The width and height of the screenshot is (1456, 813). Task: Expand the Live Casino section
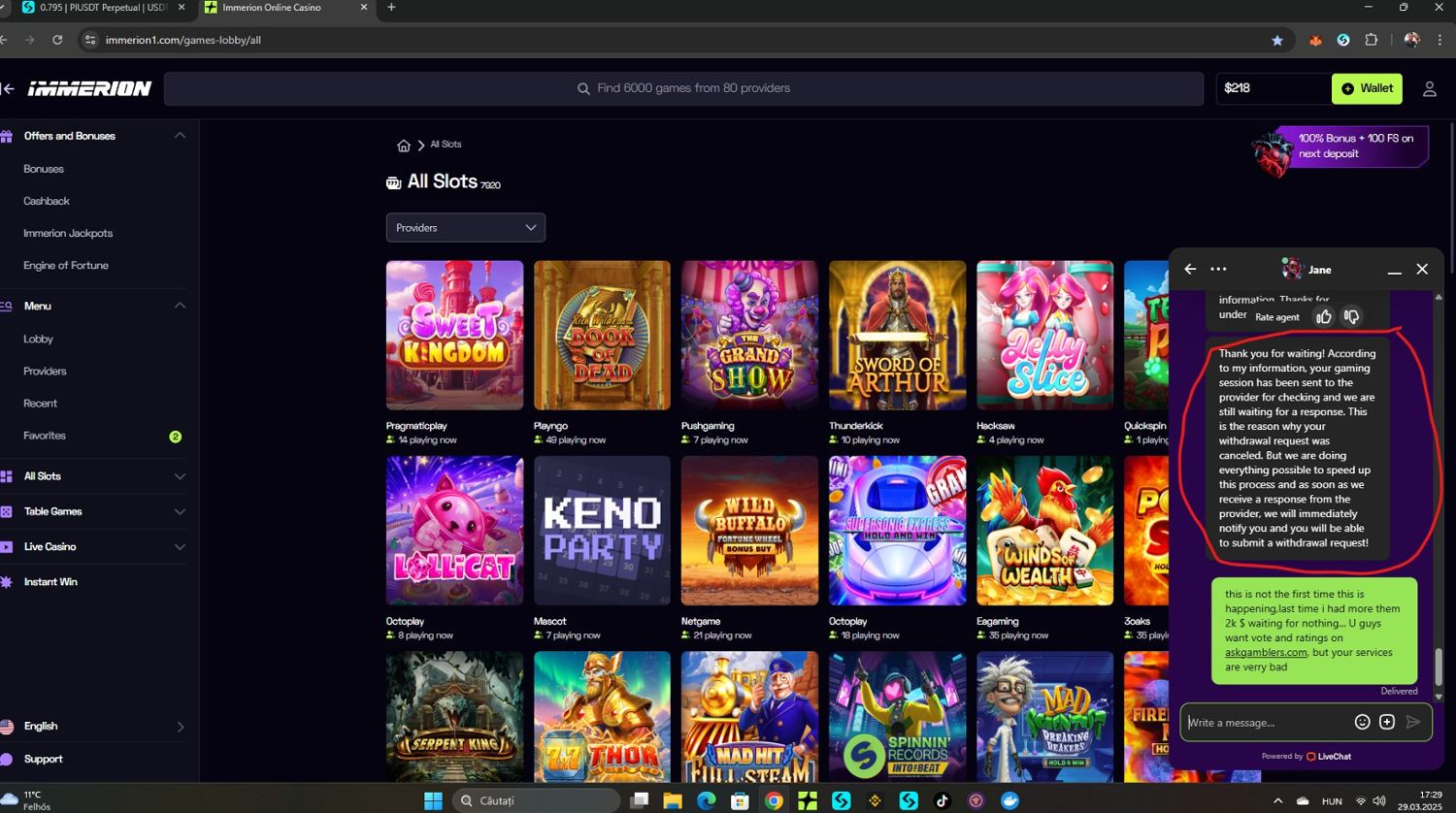(x=180, y=547)
